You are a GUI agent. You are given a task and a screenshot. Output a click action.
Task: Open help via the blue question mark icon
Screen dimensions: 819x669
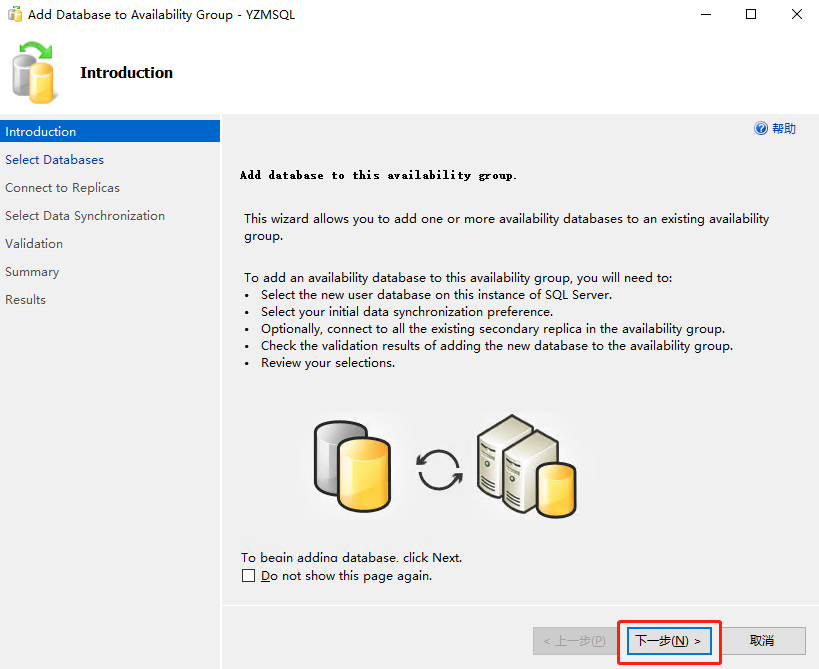click(761, 129)
